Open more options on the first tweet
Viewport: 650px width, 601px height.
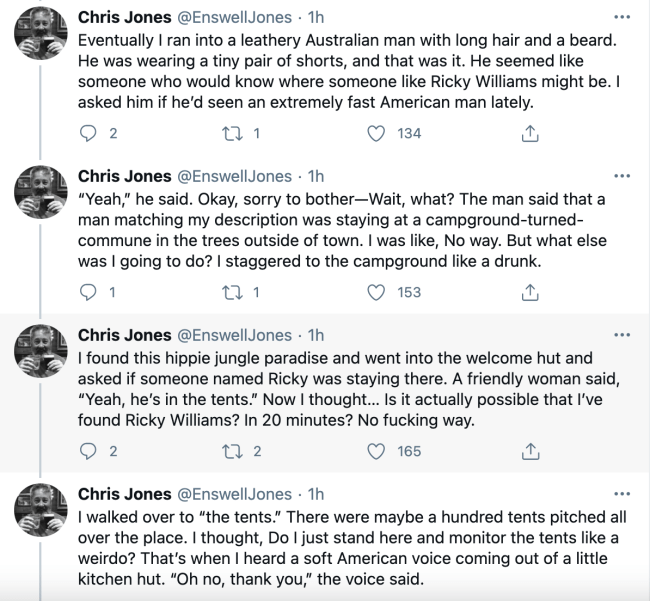click(x=622, y=17)
